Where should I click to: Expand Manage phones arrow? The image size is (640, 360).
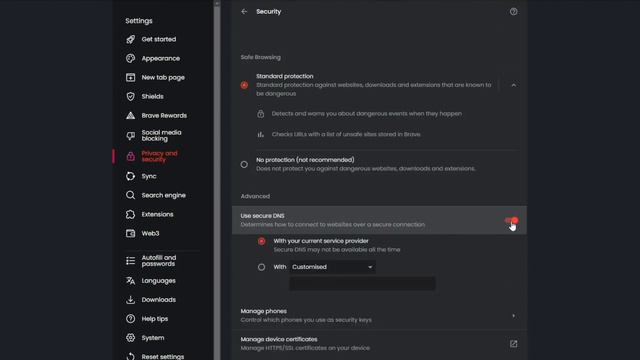[513, 316]
